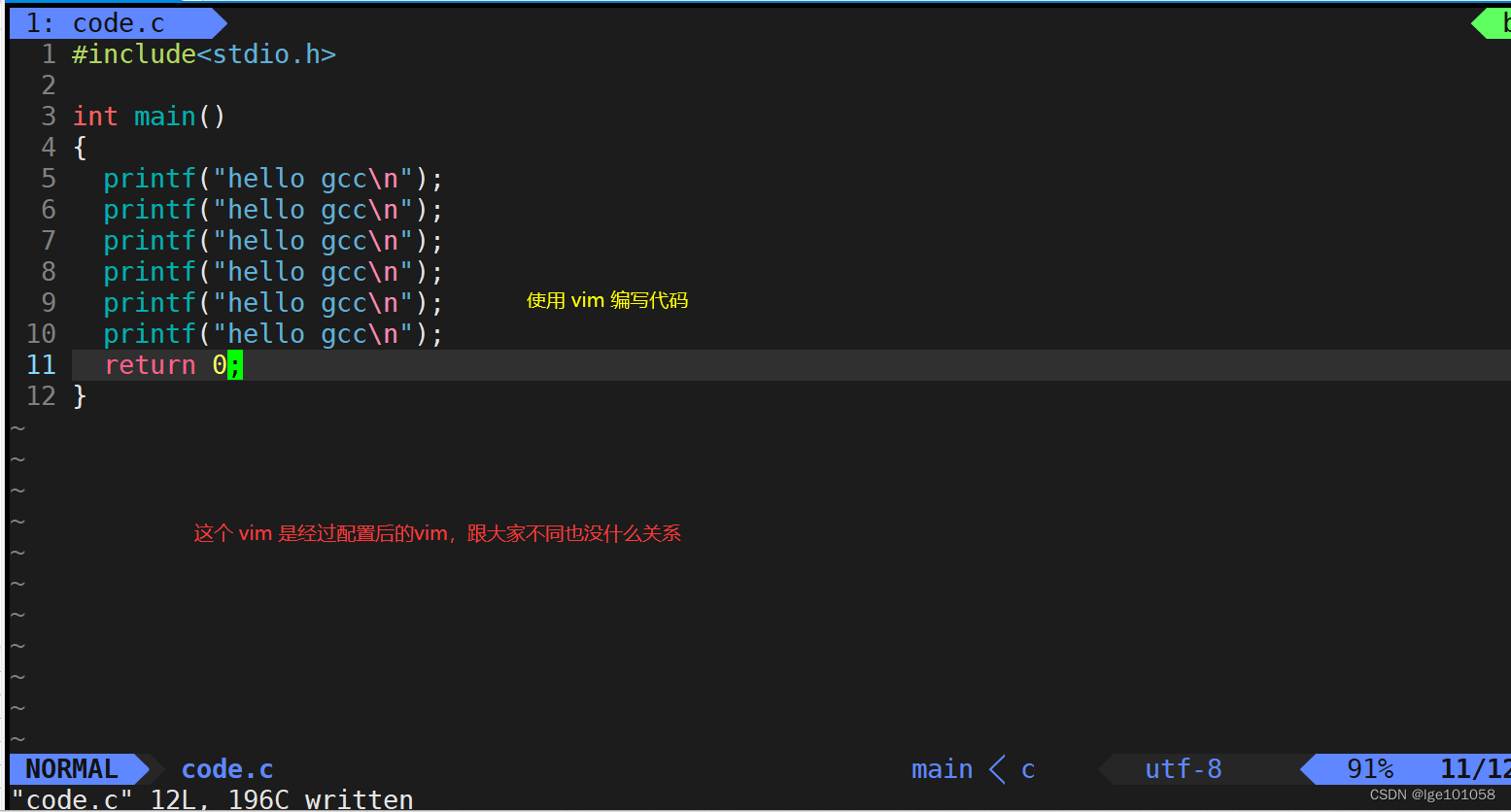1511x812 pixels.
Task: Click the printf statement on line 10
Action: [x=273, y=334]
